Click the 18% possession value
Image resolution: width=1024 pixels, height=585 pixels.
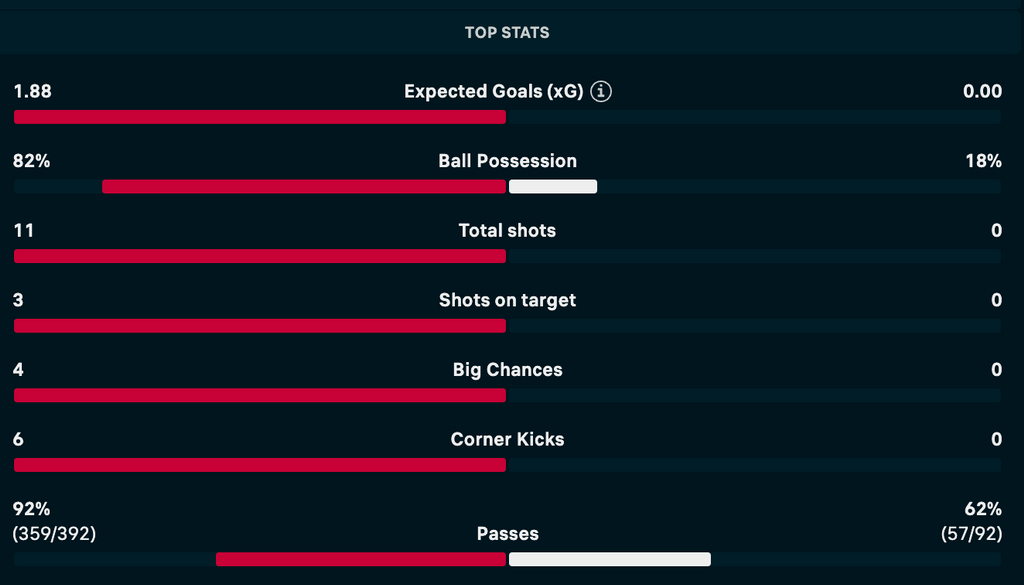[x=983, y=161]
